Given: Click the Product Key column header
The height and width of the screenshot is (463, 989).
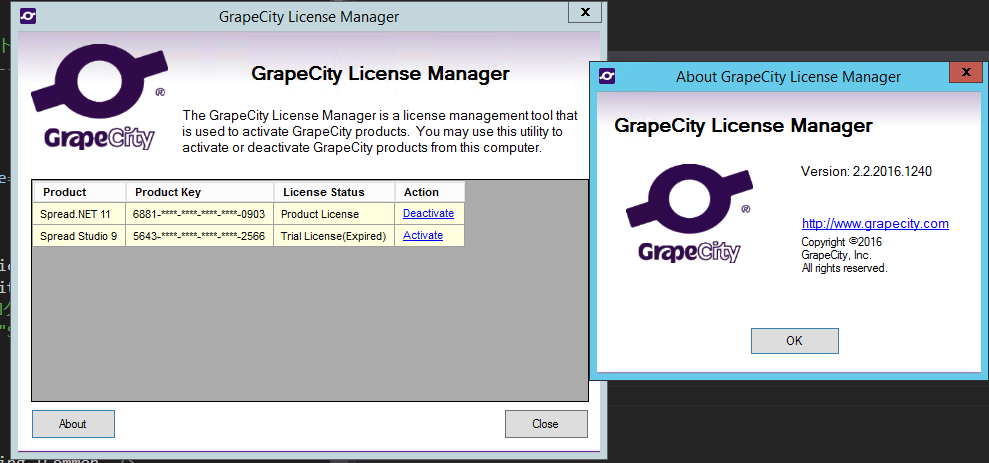Looking at the screenshot, I should (x=200, y=192).
